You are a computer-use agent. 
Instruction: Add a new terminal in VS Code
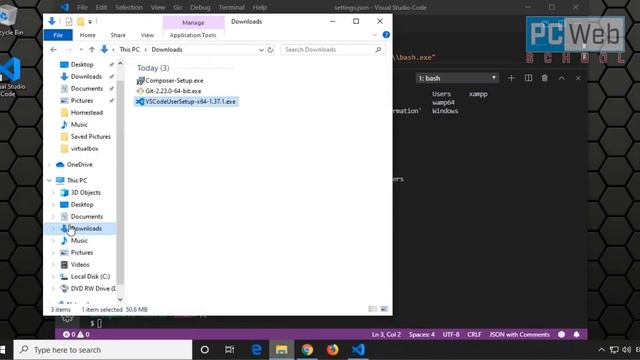tap(511, 78)
